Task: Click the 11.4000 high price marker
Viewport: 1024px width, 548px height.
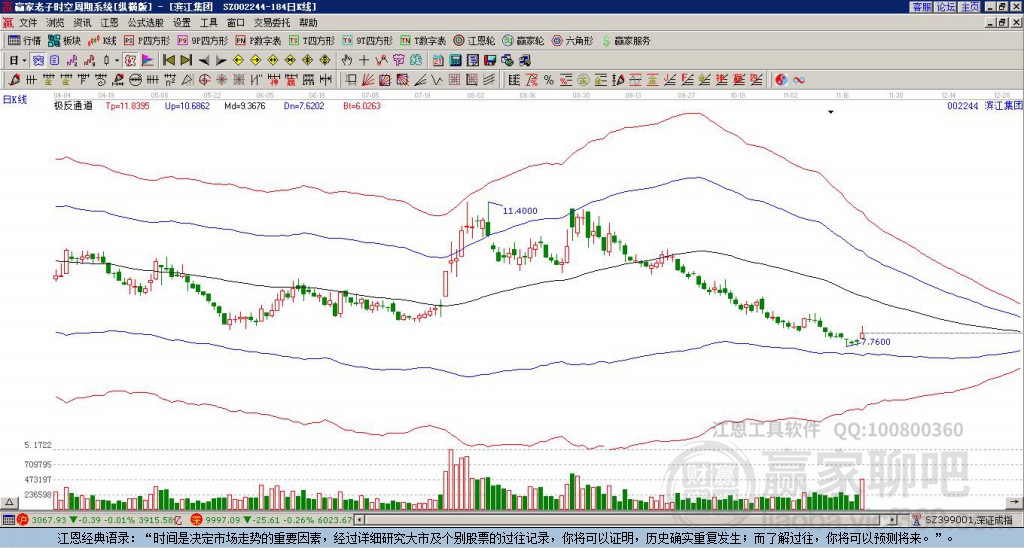Action: pos(520,210)
